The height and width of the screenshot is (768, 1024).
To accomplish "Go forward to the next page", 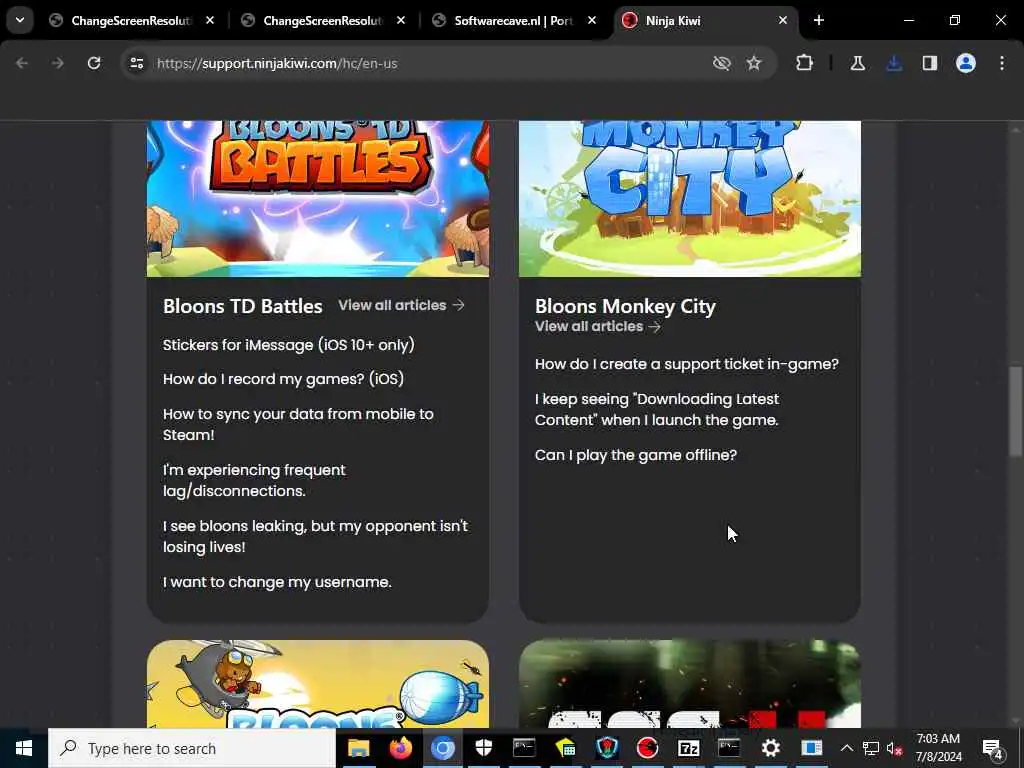I will (x=57, y=63).
